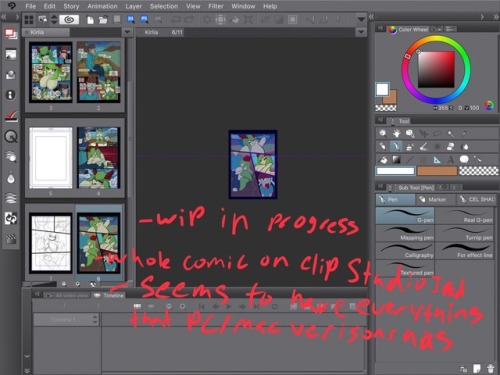Open CLIP STUDIO via the spiral icon
500x375 pixels.
click(x=69, y=20)
